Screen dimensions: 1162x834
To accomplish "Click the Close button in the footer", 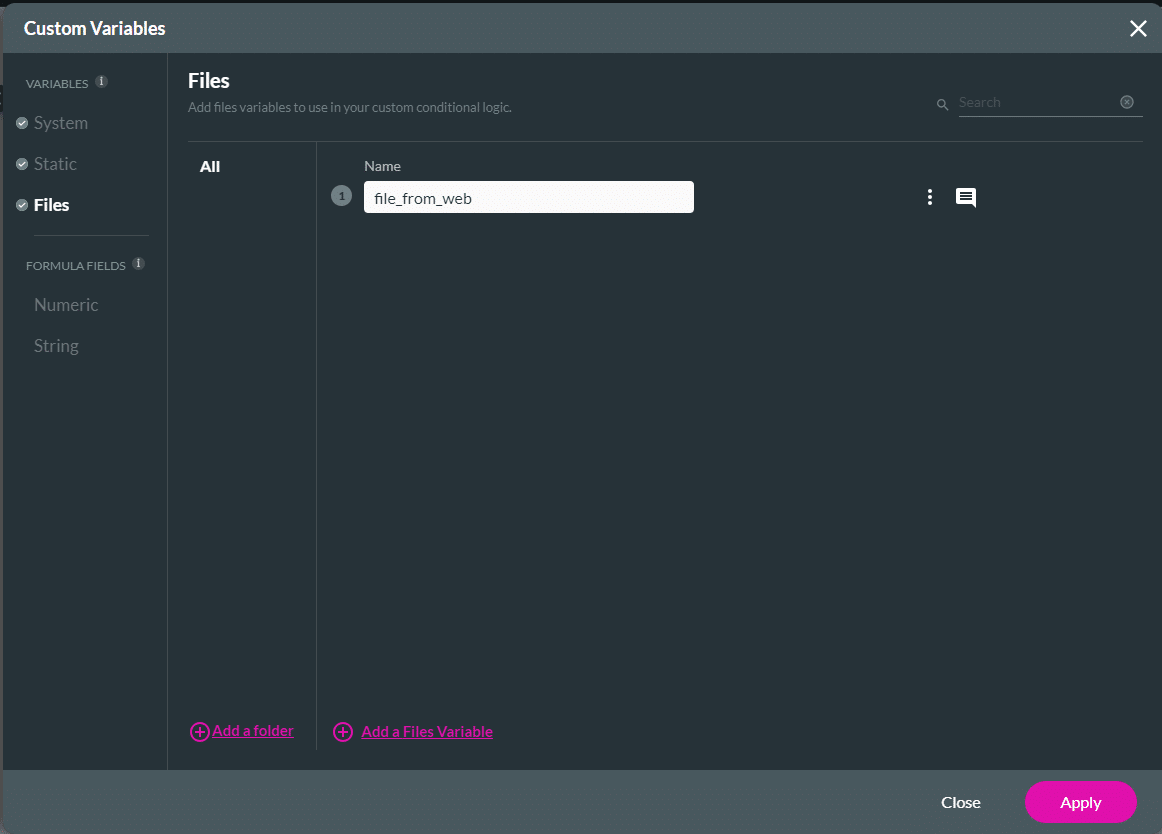I will click(960, 802).
